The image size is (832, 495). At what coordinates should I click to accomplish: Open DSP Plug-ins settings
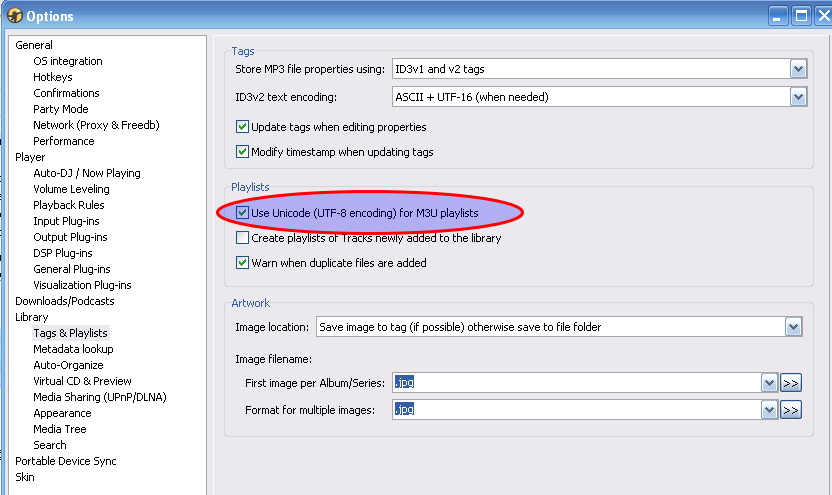tap(63, 253)
